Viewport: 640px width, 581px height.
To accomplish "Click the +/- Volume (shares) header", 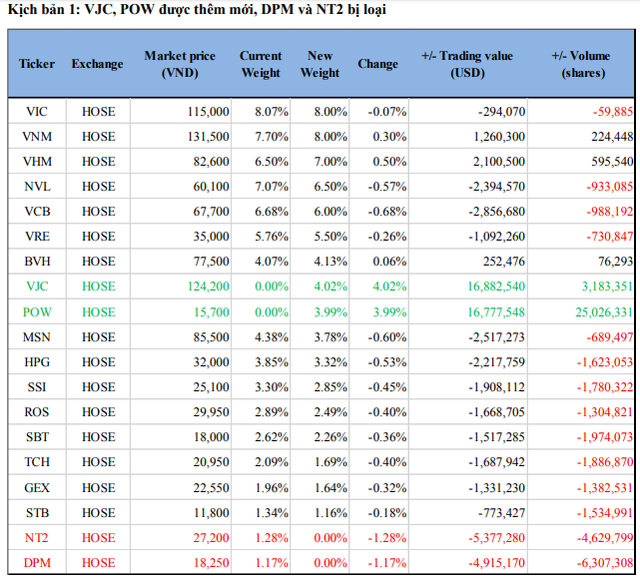I will [x=581, y=64].
